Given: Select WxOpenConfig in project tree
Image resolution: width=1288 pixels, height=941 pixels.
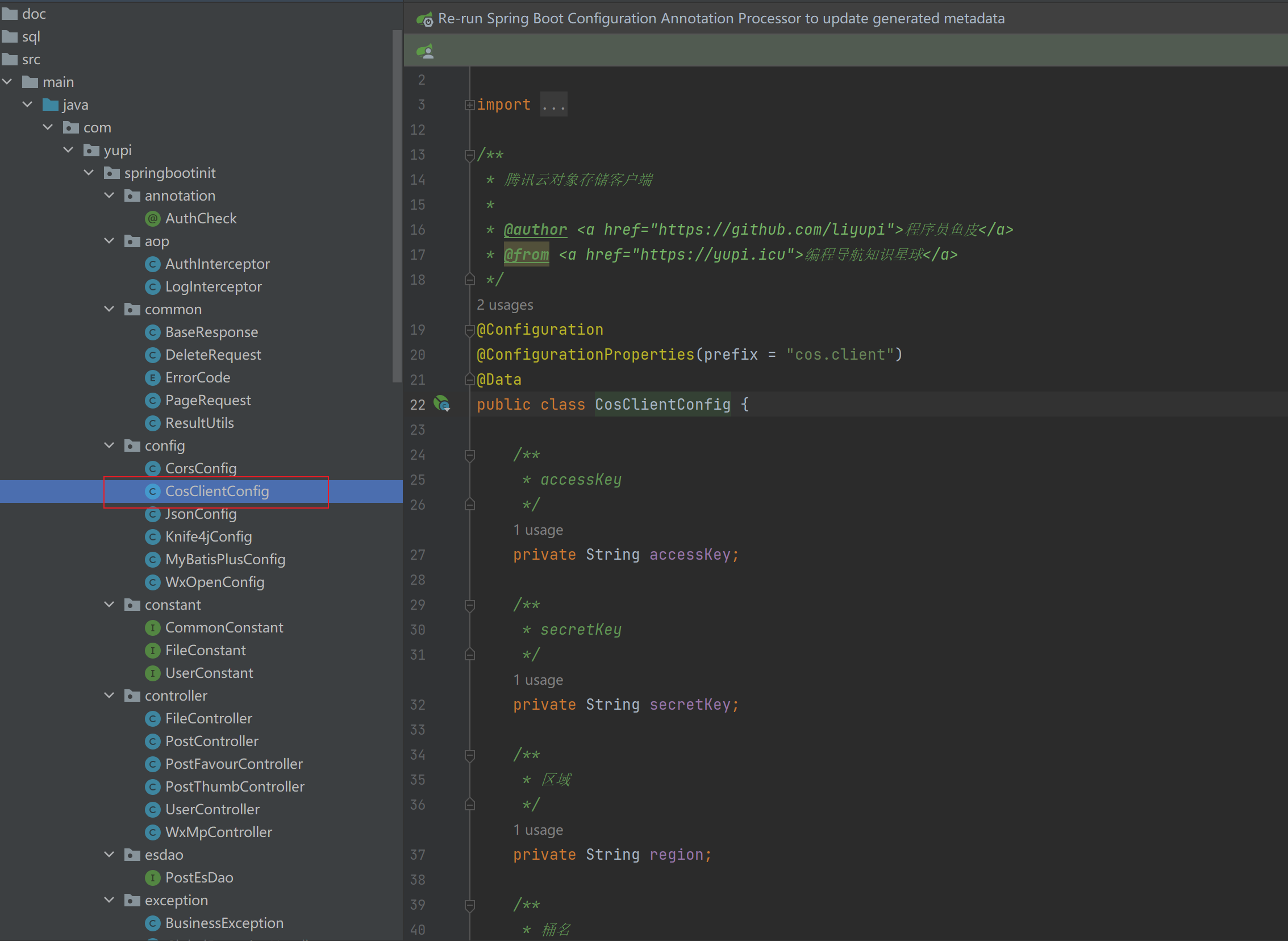Looking at the screenshot, I should [x=215, y=582].
